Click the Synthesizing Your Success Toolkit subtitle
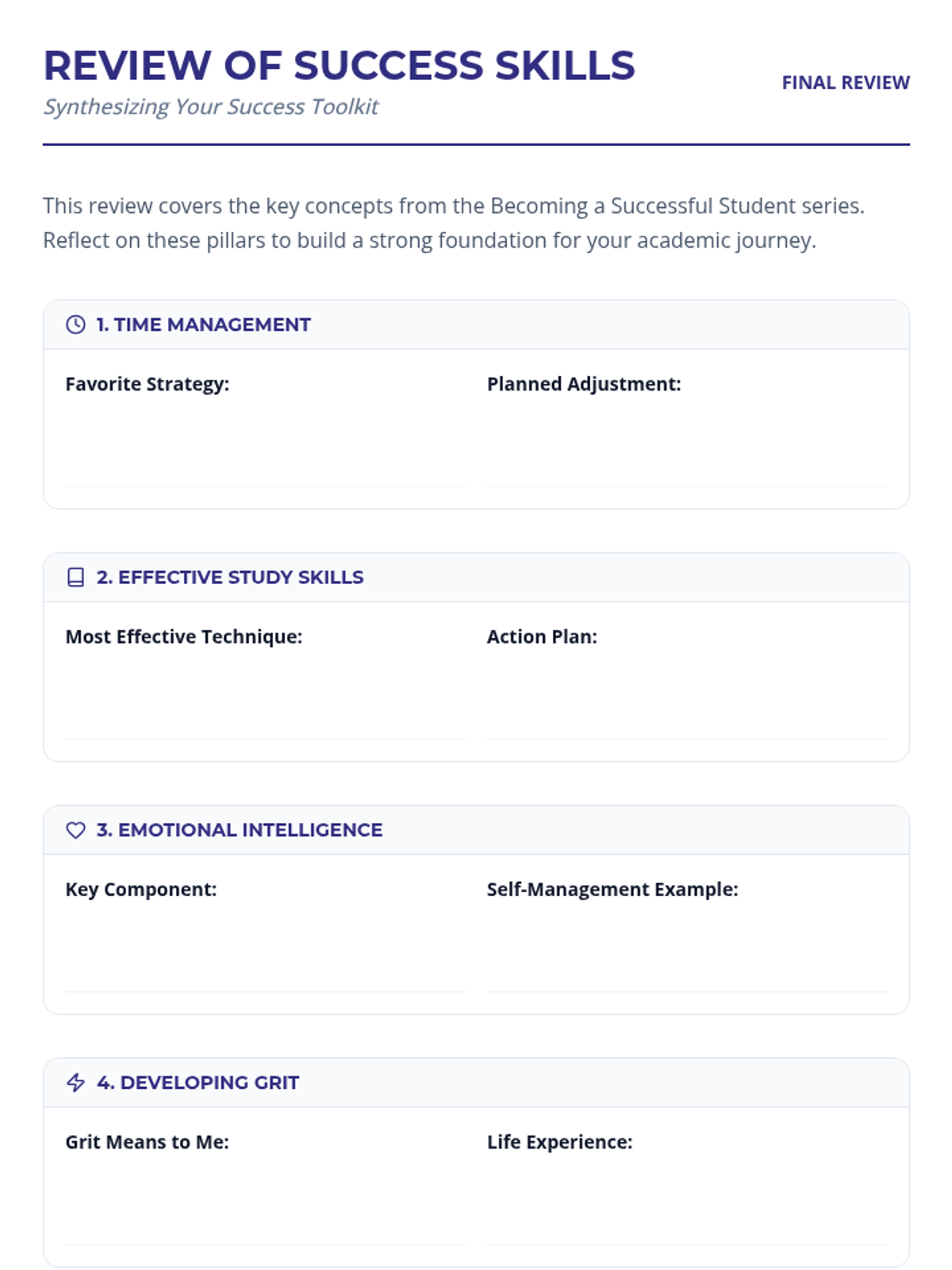Viewport: 952px width, 1270px height. pos(210,106)
